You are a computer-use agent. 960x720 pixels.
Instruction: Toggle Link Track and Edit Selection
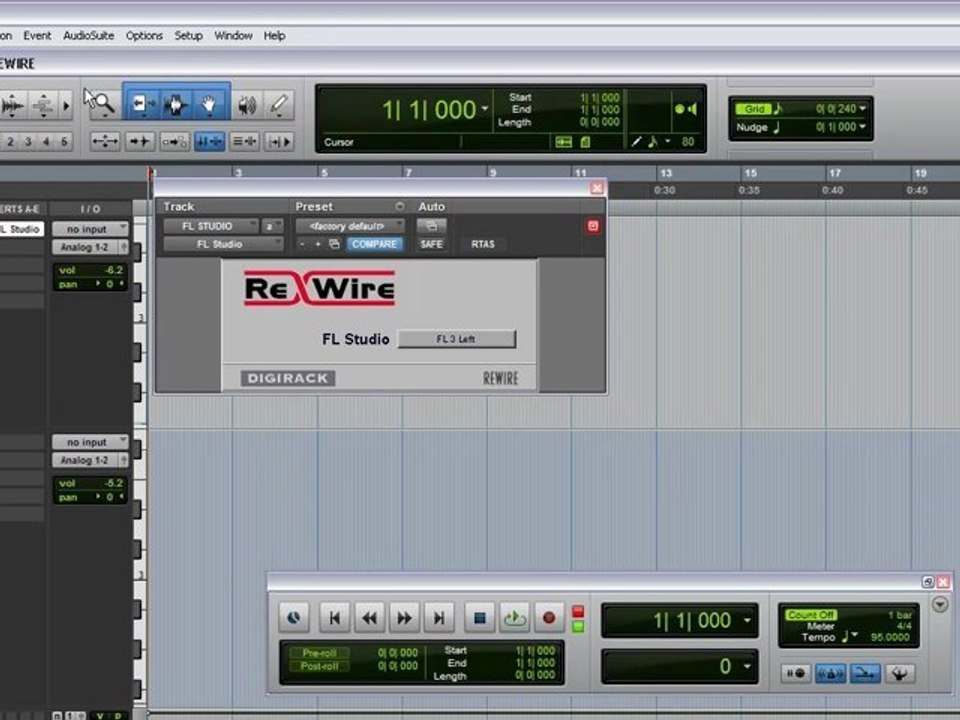(x=244, y=141)
